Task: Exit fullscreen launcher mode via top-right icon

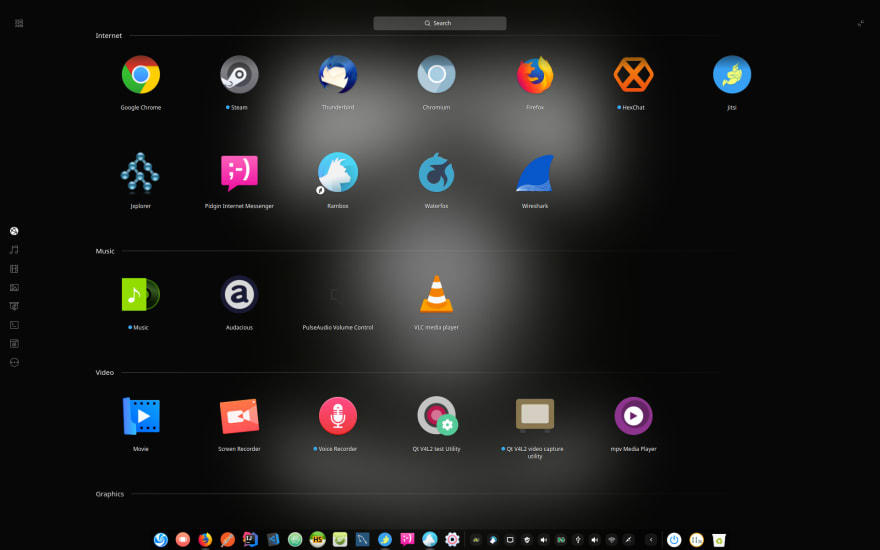Action: click(x=860, y=23)
